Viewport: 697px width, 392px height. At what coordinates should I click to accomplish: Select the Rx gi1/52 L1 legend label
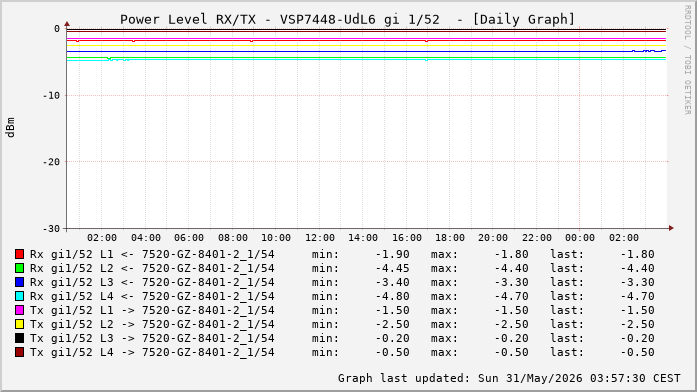coord(152,254)
